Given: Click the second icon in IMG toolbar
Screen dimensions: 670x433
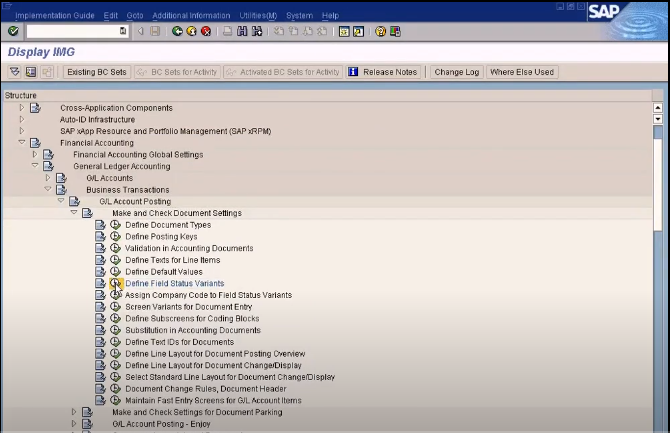Looking at the screenshot, I should [31, 72].
